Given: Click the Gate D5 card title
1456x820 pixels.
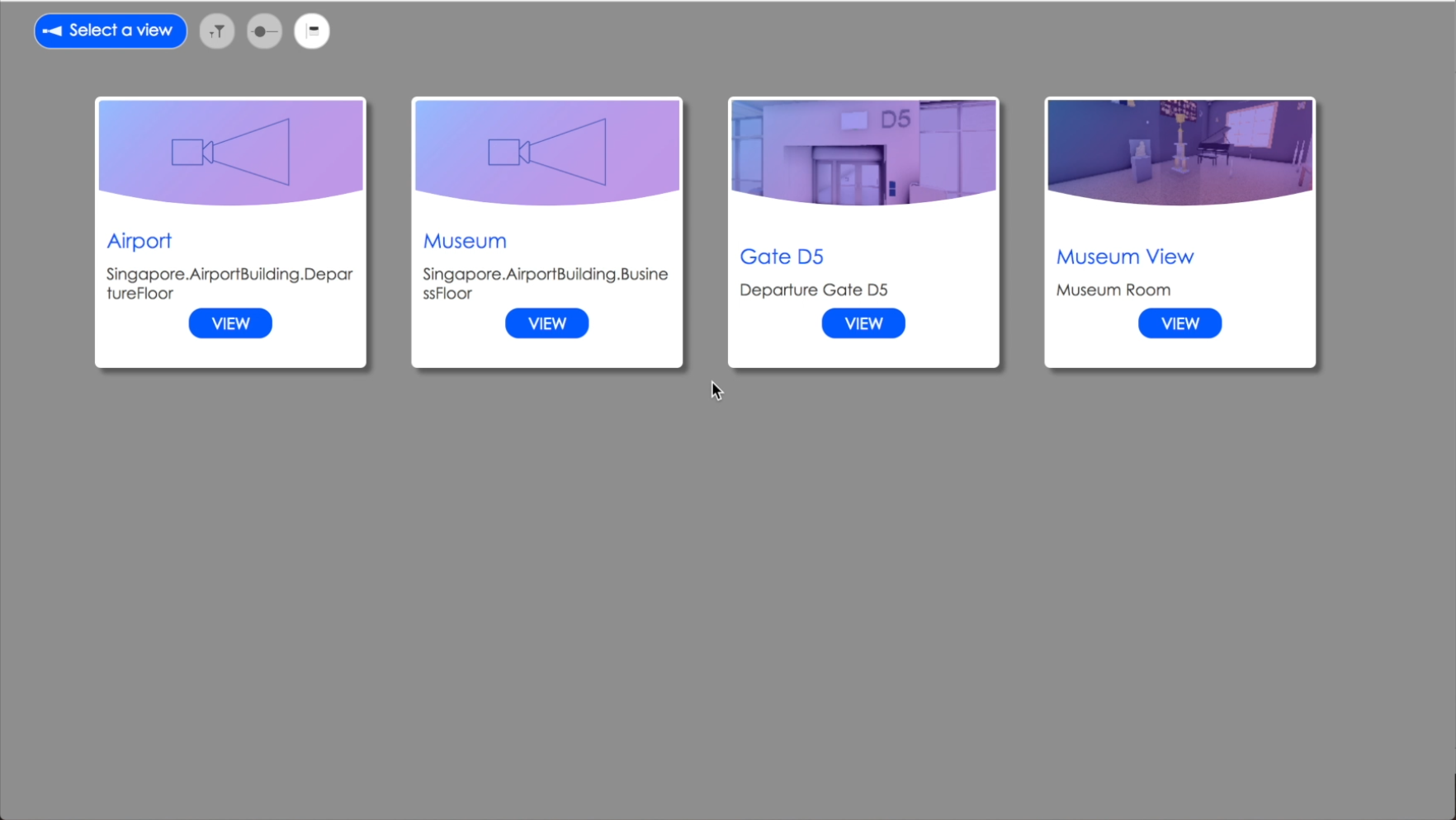Looking at the screenshot, I should (x=782, y=257).
